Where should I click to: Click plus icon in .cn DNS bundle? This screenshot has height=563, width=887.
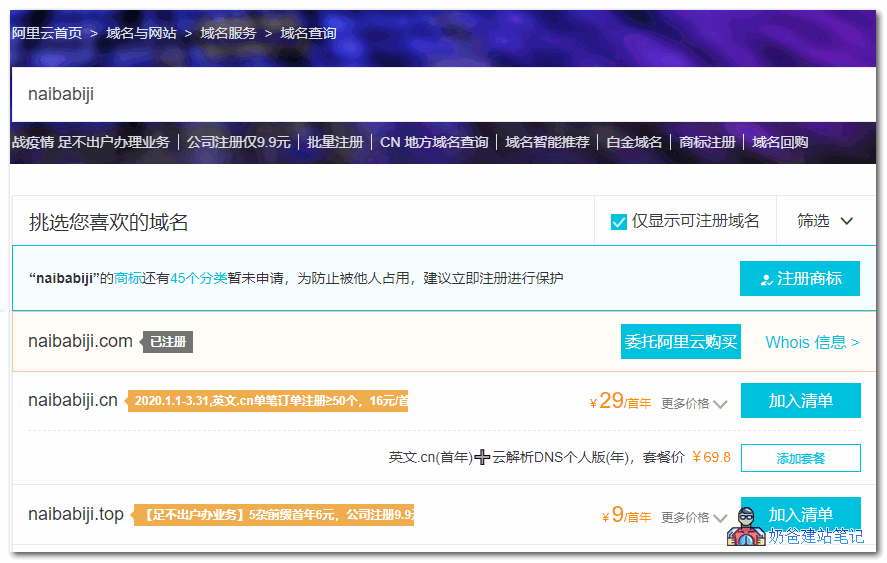tap(482, 457)
